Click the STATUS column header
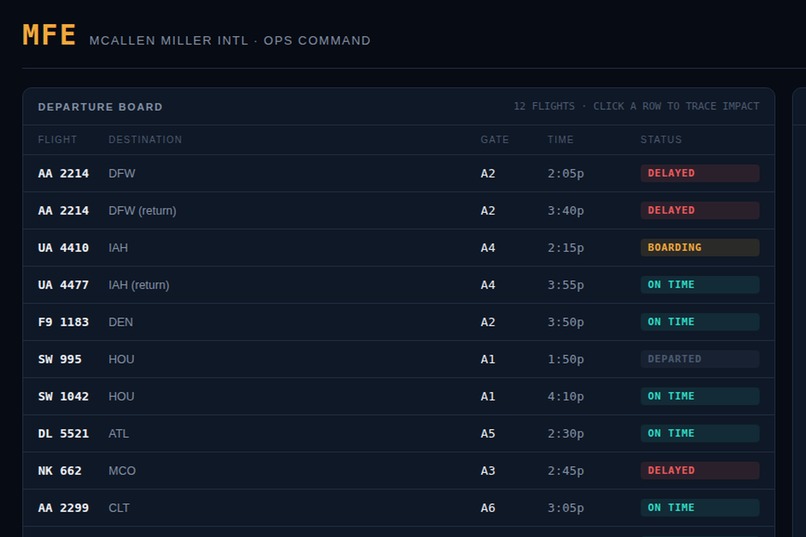This screenshot has width=806, height=537. [661, 140]
